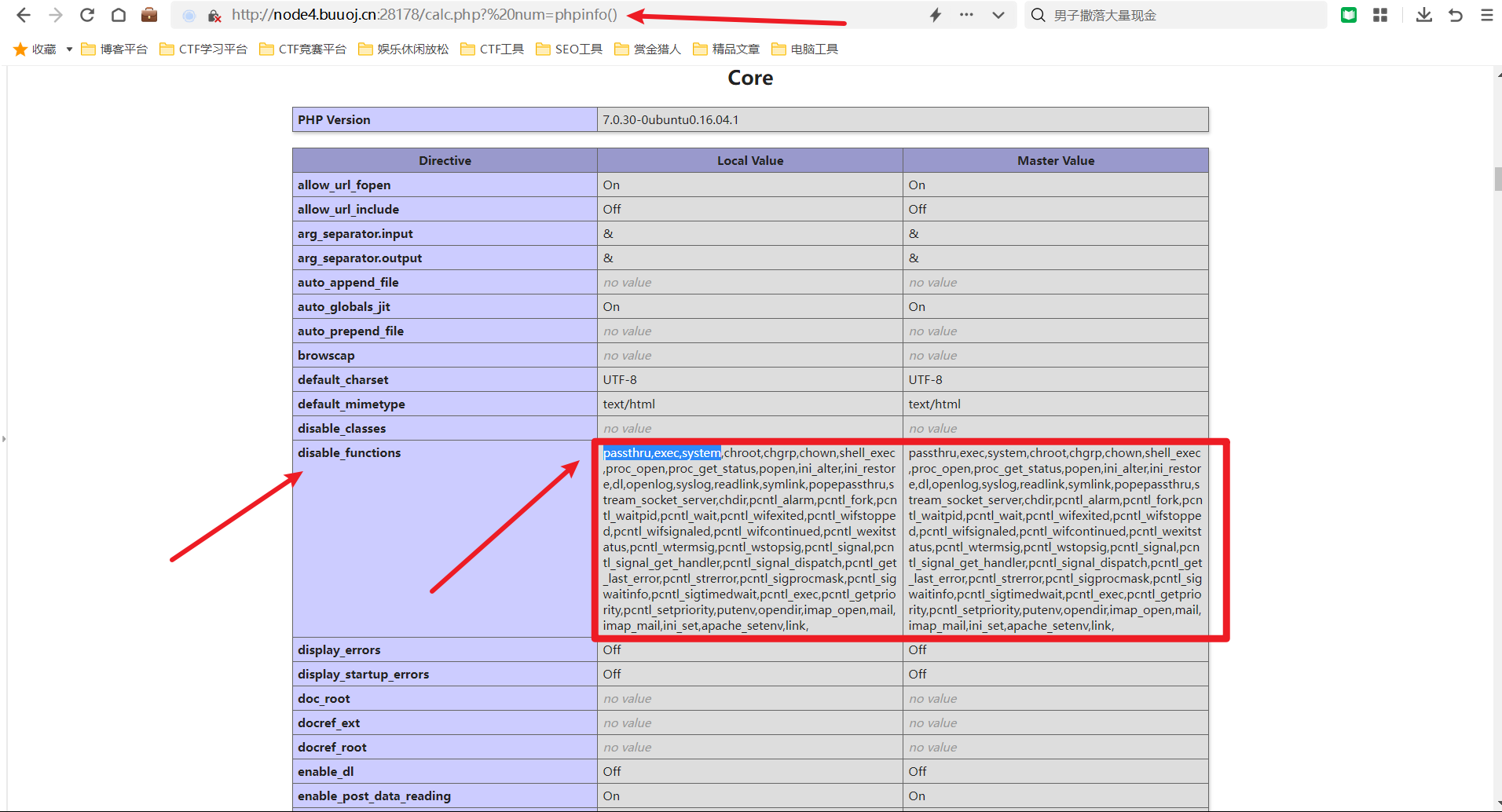
Task: Click the PHP Version label cell
Action: click(x=445, y=119)
